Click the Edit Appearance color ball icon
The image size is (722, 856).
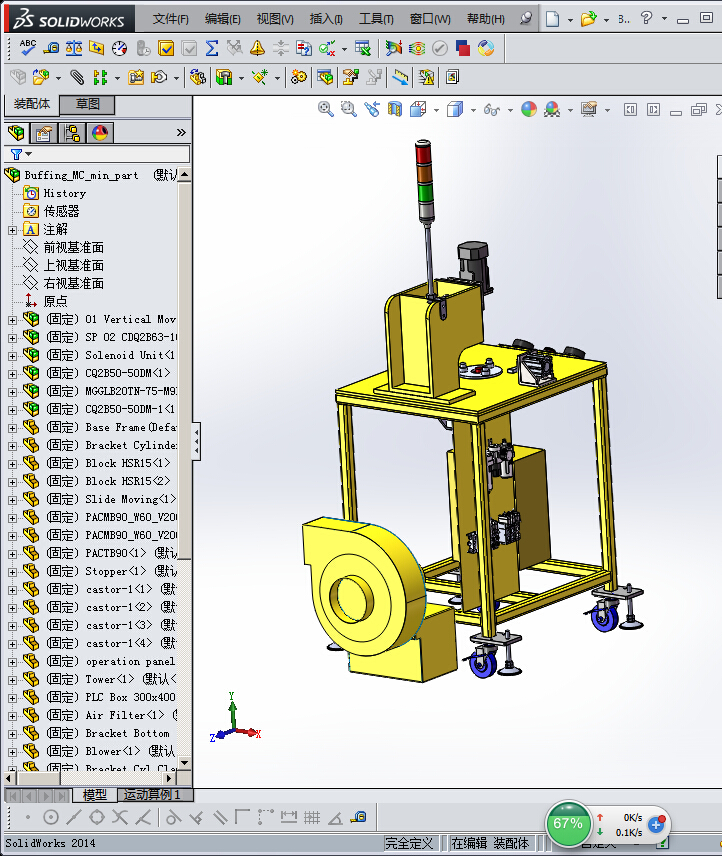coord(529,109)
